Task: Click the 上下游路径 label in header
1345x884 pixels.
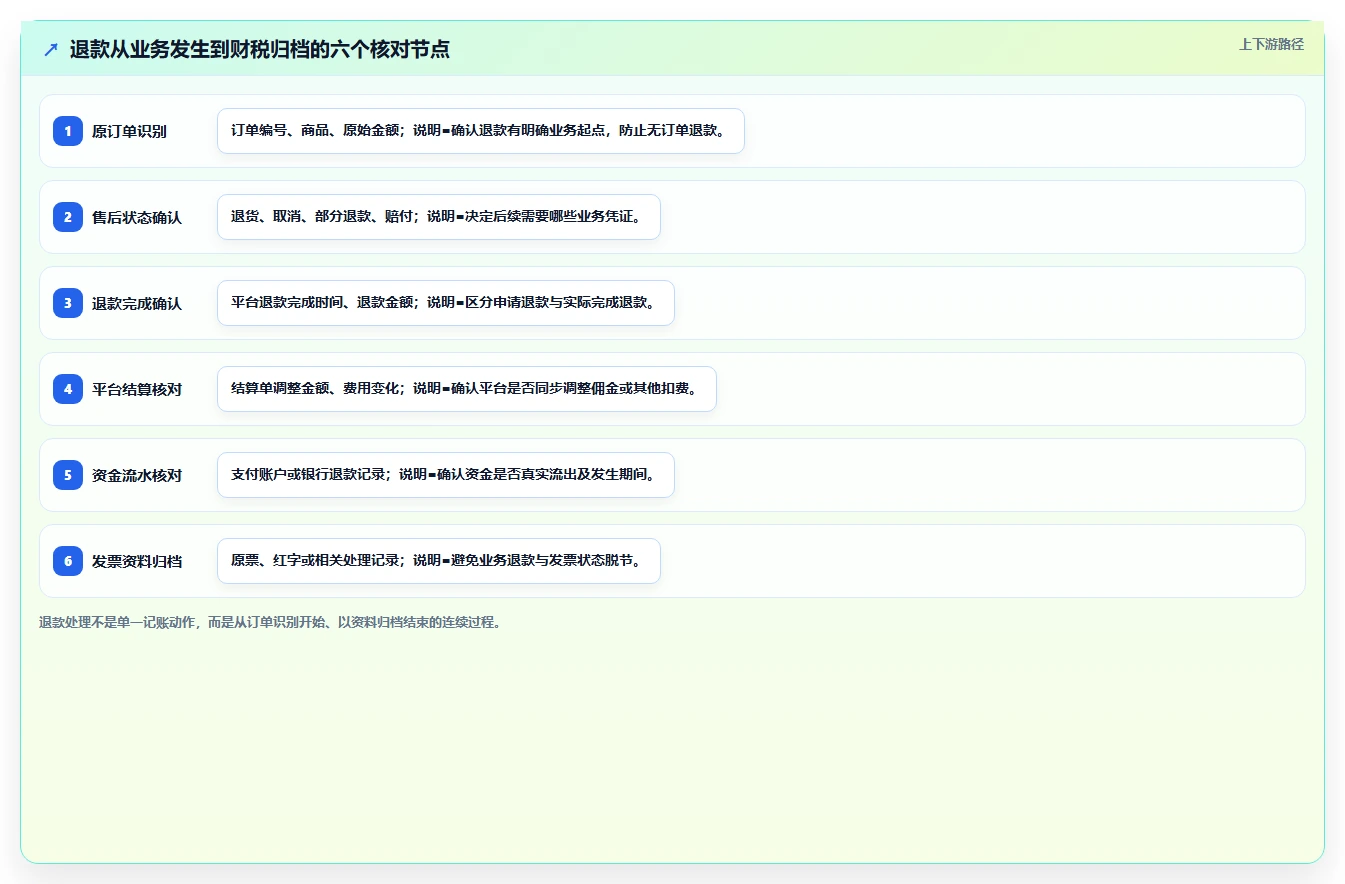Action: (1271, 44)
